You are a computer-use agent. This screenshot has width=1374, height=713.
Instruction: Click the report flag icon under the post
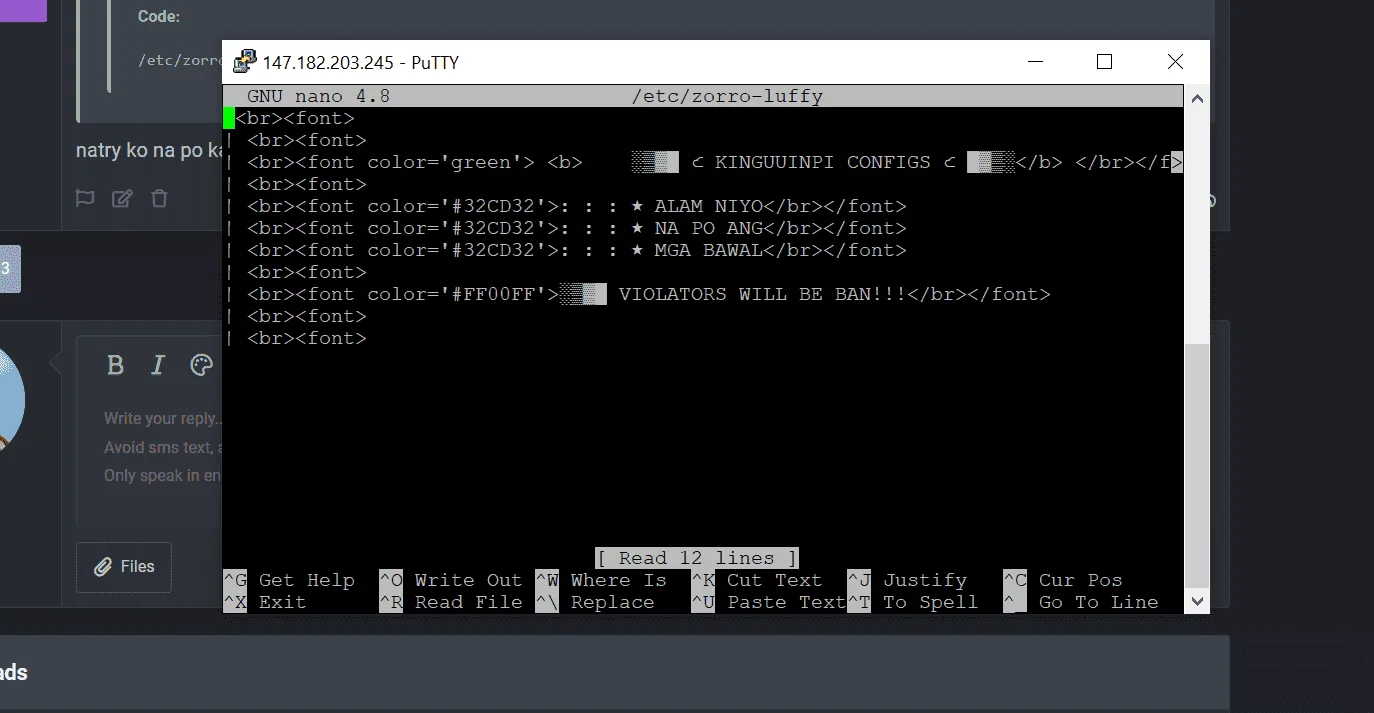pyautogui.click(x=85, y=198)
